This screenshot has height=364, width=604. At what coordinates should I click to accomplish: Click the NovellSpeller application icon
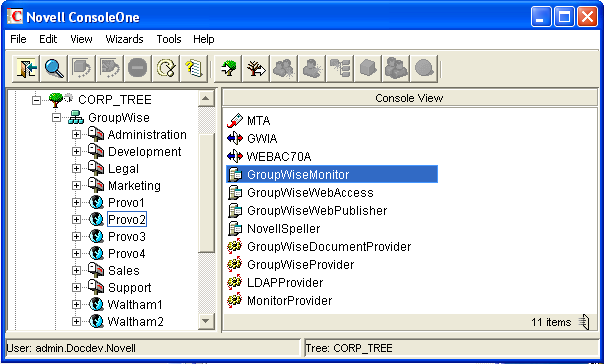(x=235, y=228)
